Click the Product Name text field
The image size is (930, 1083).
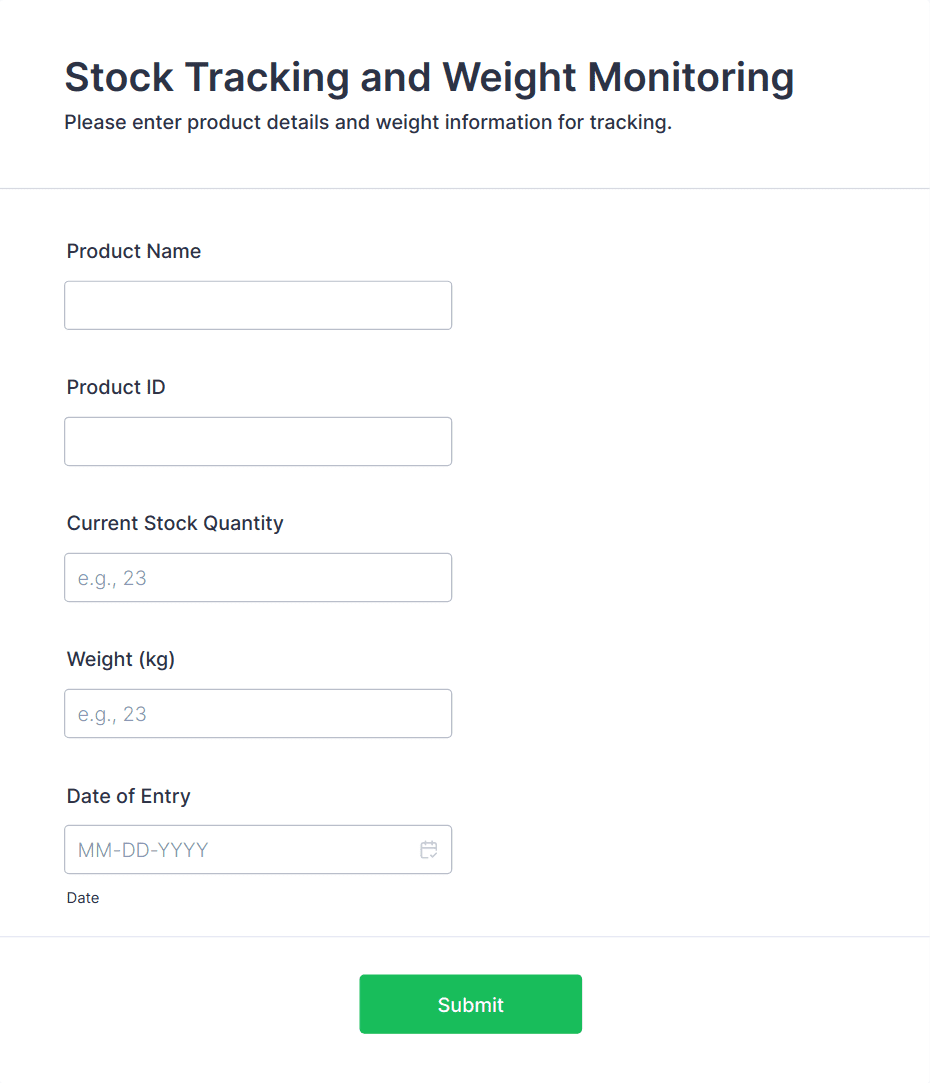(x=258, y=305)
